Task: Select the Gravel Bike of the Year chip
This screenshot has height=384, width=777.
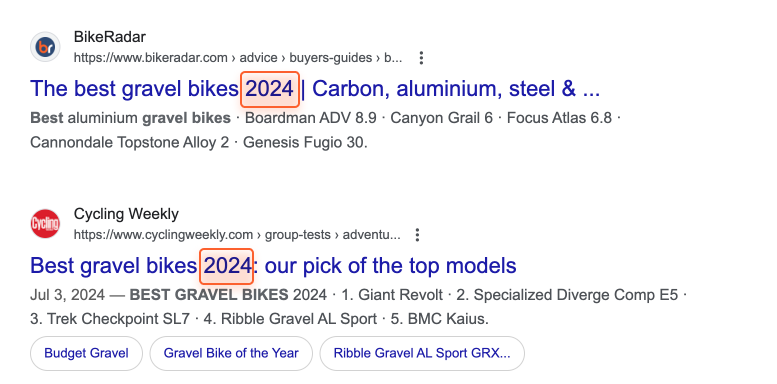Action: tap(231, 353)
